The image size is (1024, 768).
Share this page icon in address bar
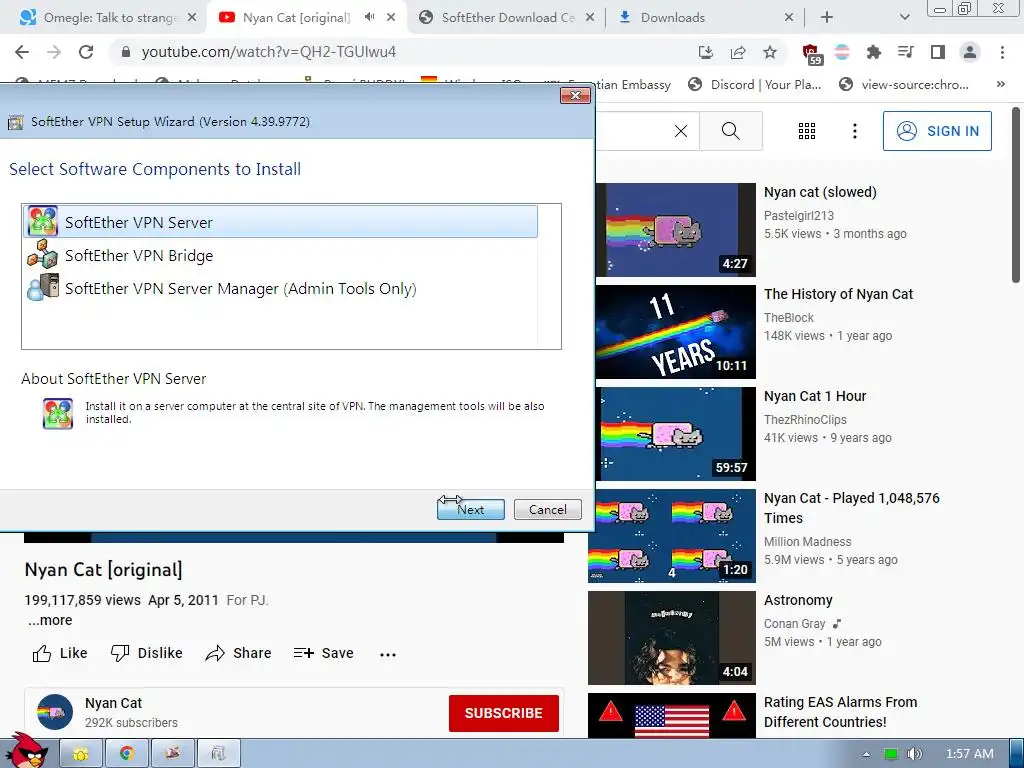(738, 52)
